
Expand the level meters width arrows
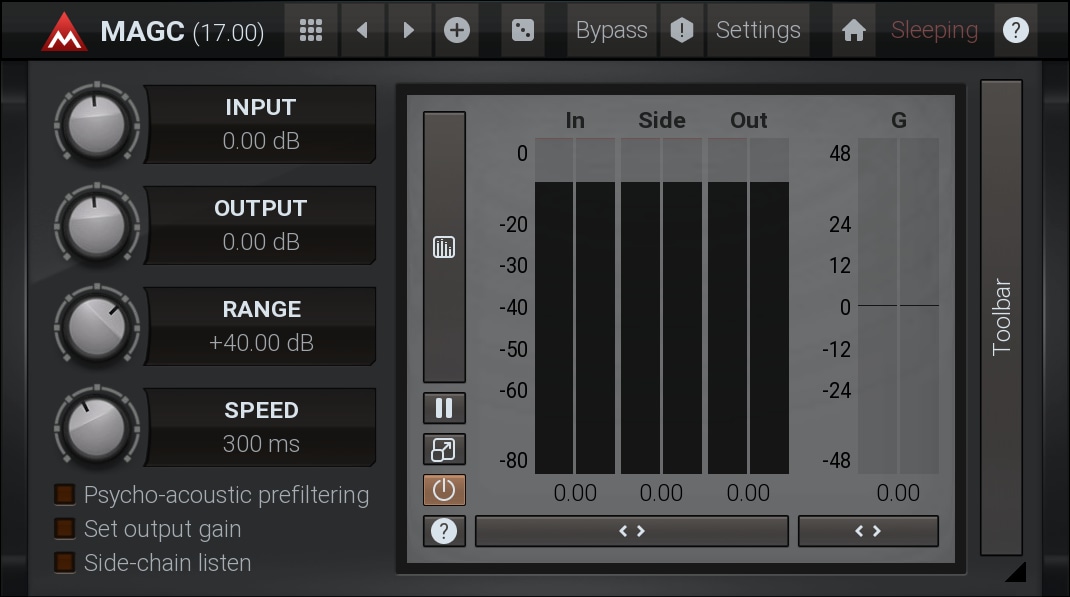pyautogui.click(x=631, y=531)
